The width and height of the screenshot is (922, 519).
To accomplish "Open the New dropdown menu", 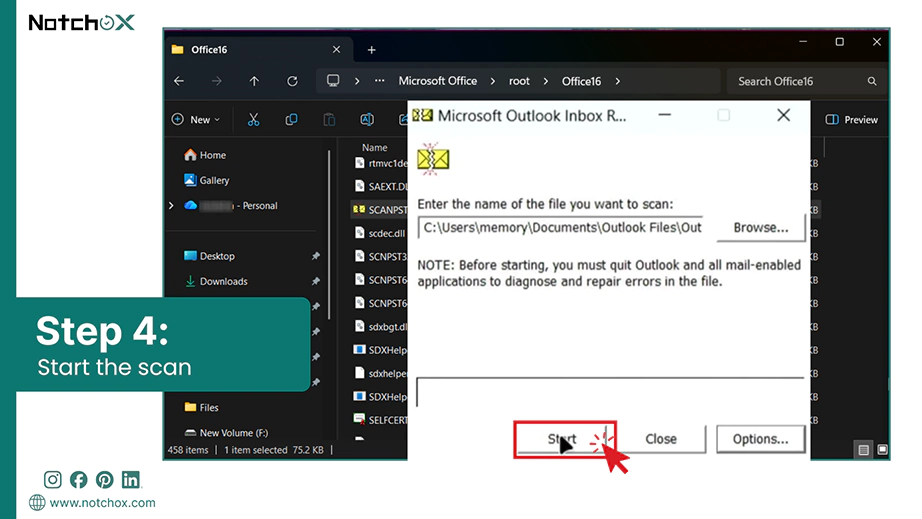I will click(x=196, y=119).
